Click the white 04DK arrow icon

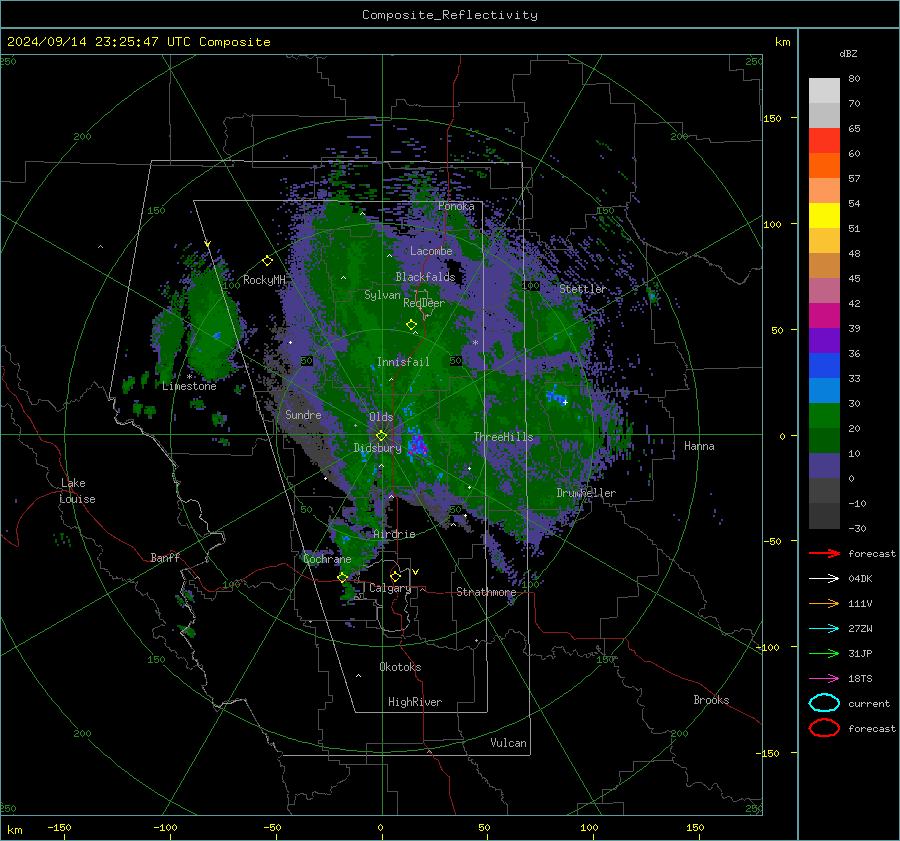pos(824,579)
